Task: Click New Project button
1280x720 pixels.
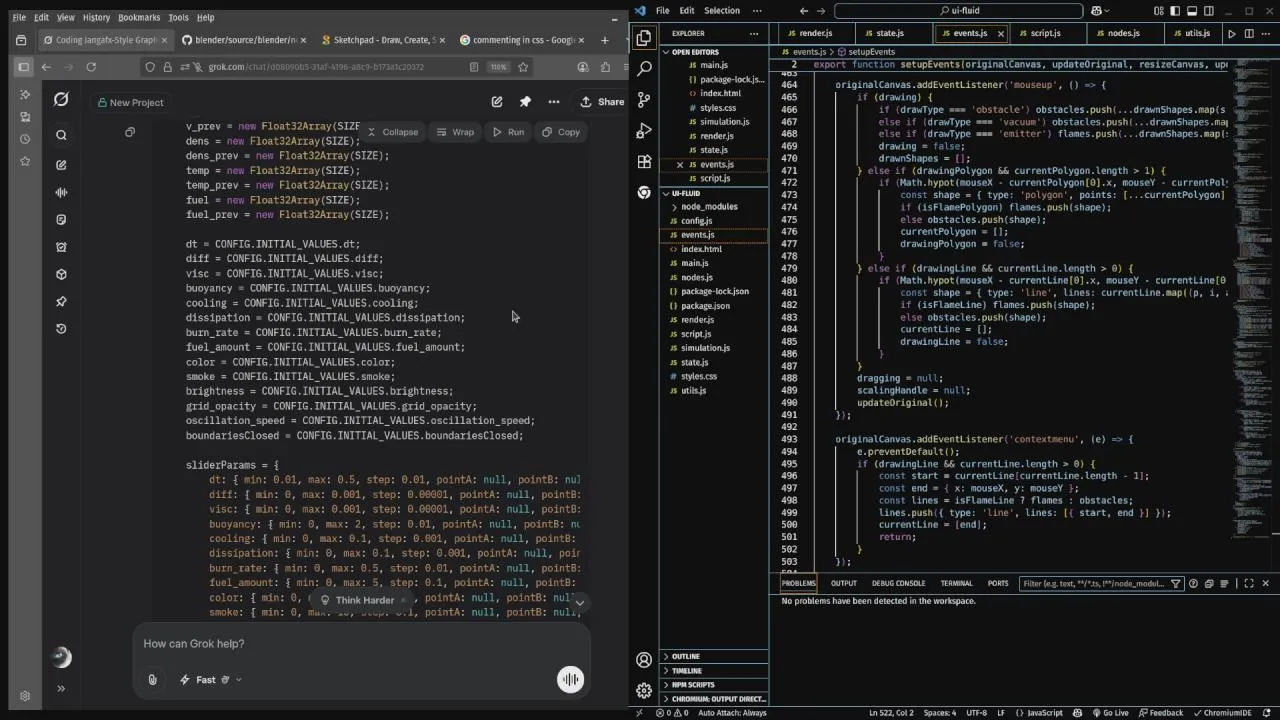Action: coord(129,102)
